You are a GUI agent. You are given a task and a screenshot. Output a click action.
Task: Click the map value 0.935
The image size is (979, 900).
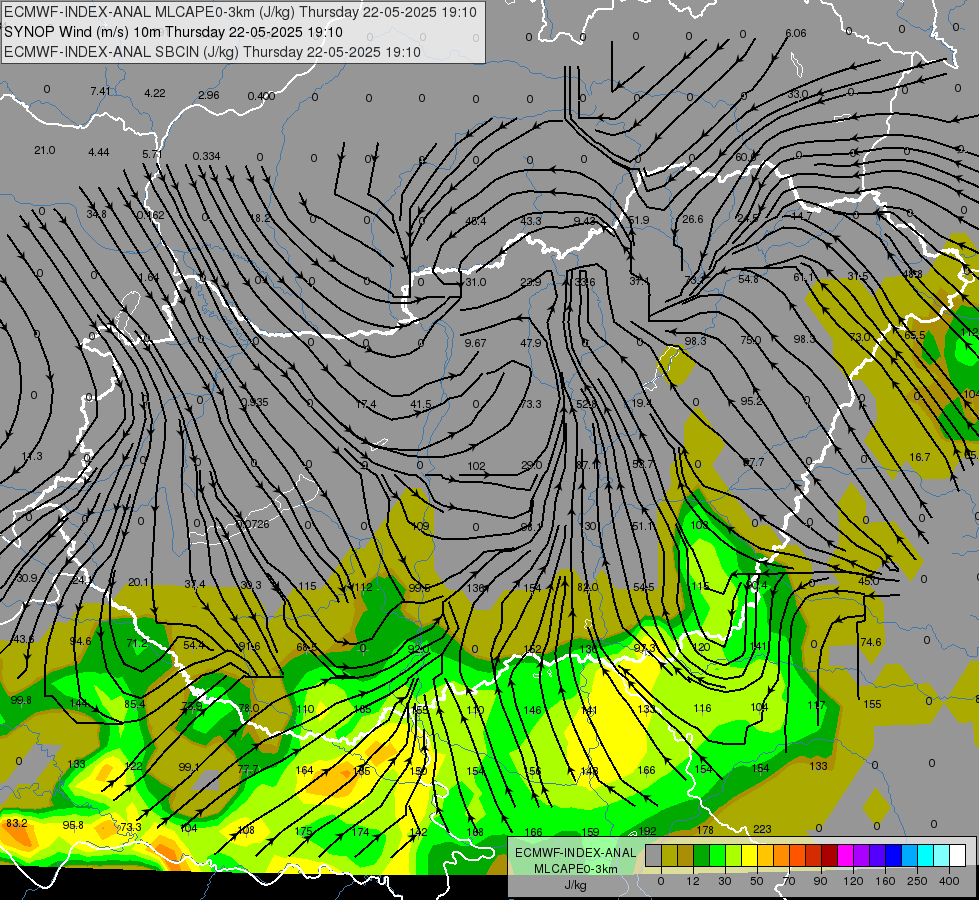coord(255,402)
